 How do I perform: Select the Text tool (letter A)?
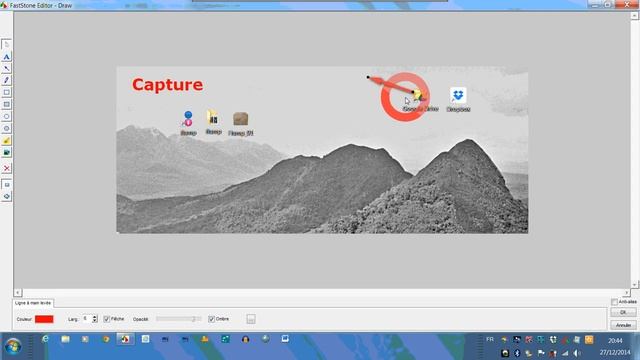tap(7, 57)
